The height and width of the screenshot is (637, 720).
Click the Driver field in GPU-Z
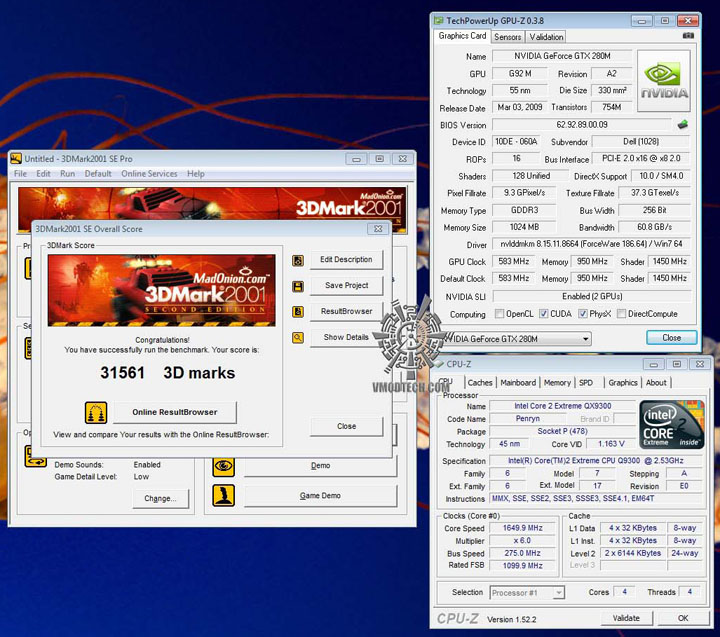tap(591, 244)
